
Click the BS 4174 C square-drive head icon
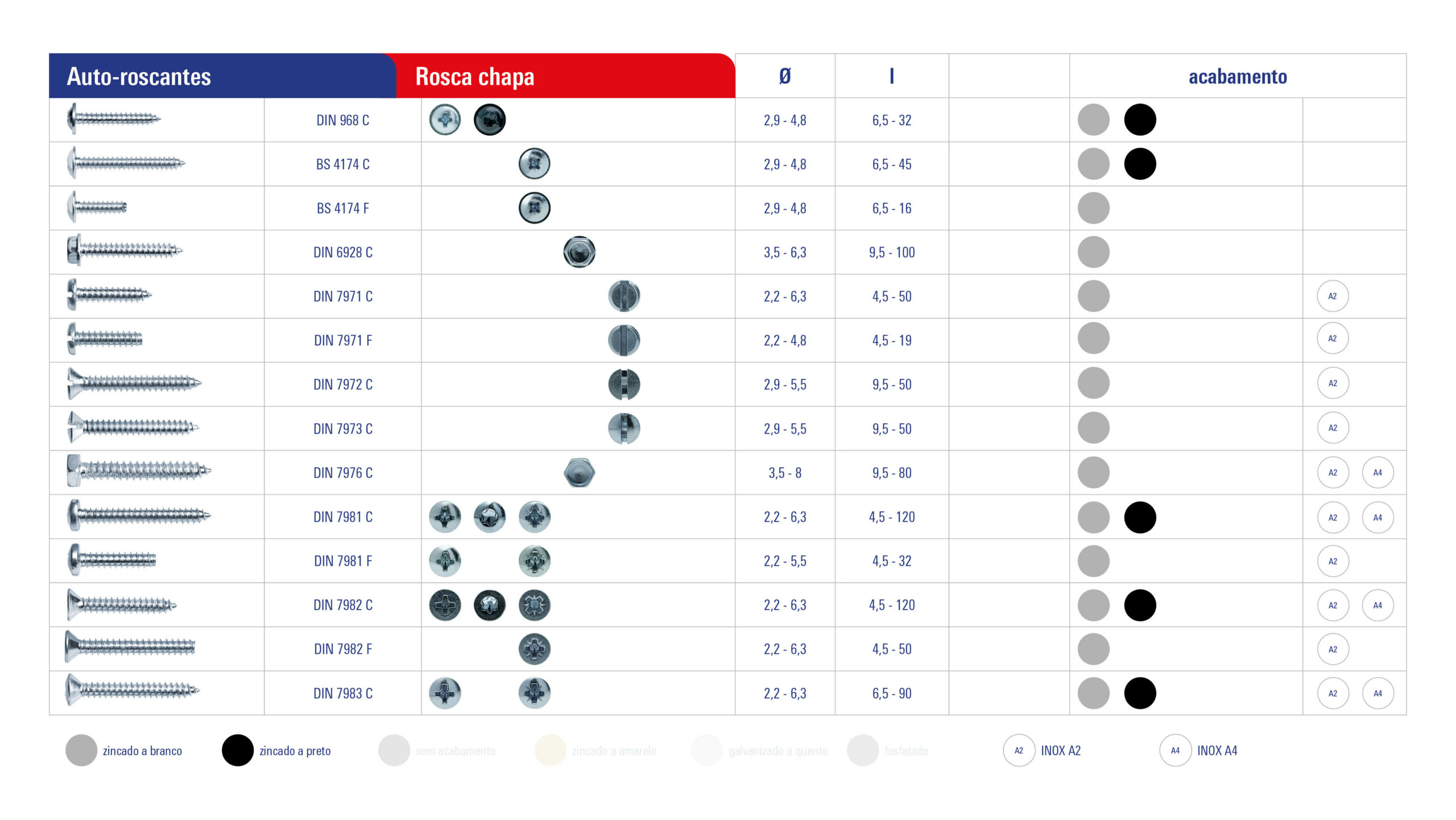pyautogui.click(x=534, y=164)
